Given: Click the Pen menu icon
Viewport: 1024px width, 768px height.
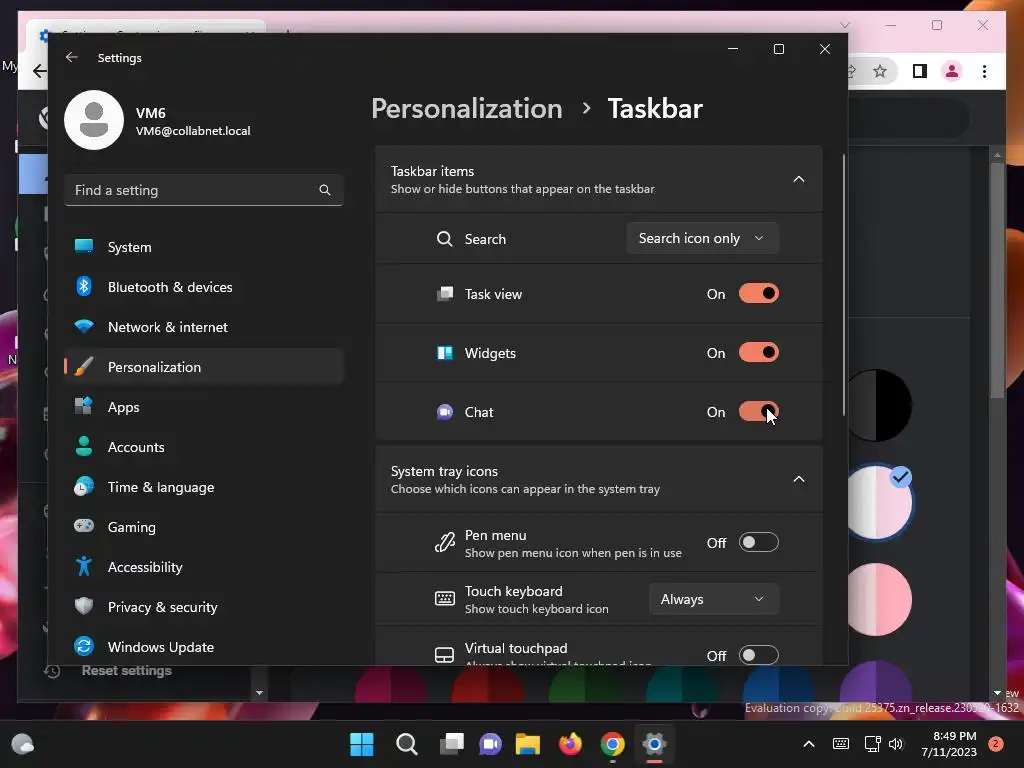Looking at the screenshot, I should (445, 543).
